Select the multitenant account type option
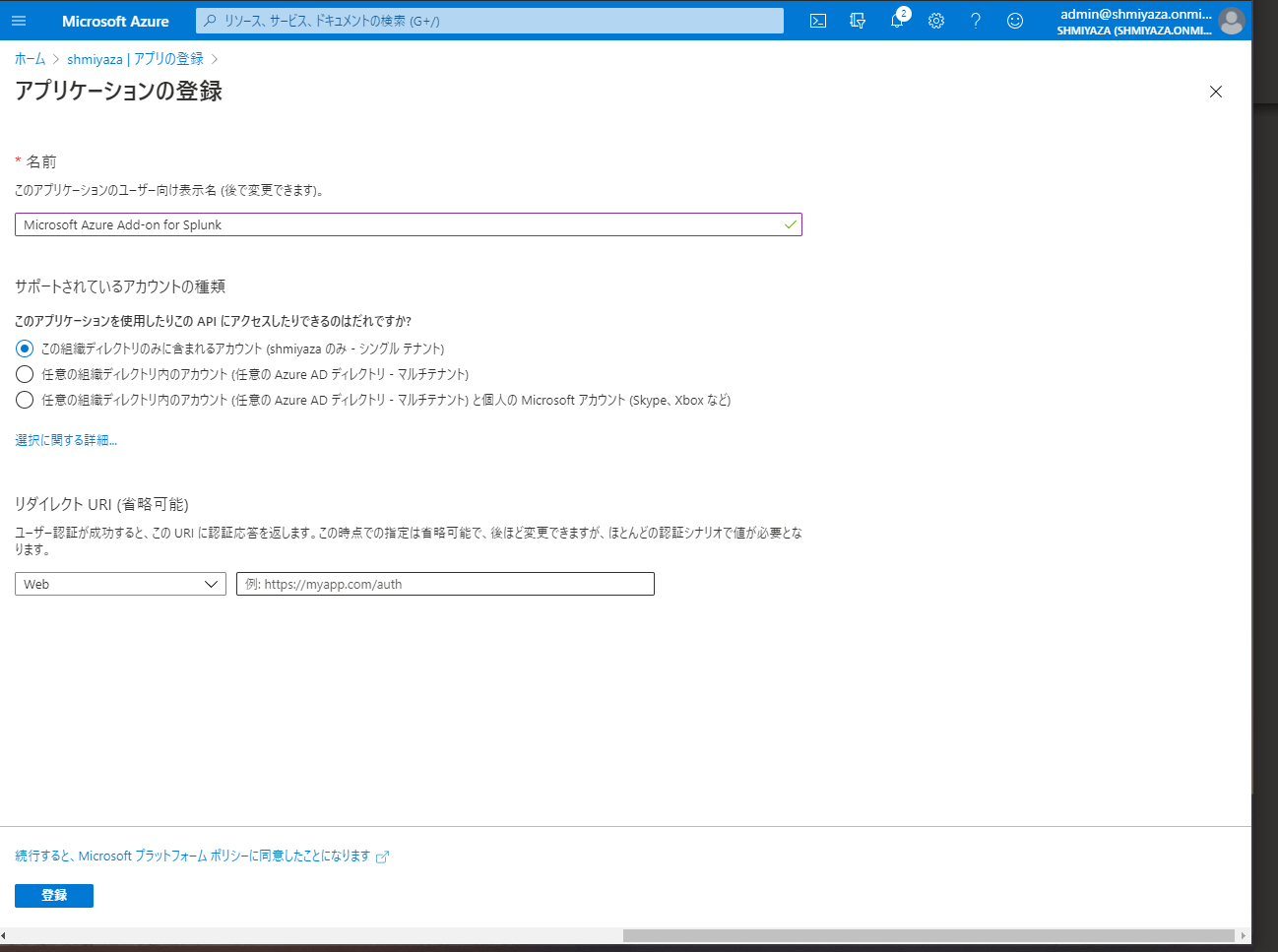 (24, 374)
